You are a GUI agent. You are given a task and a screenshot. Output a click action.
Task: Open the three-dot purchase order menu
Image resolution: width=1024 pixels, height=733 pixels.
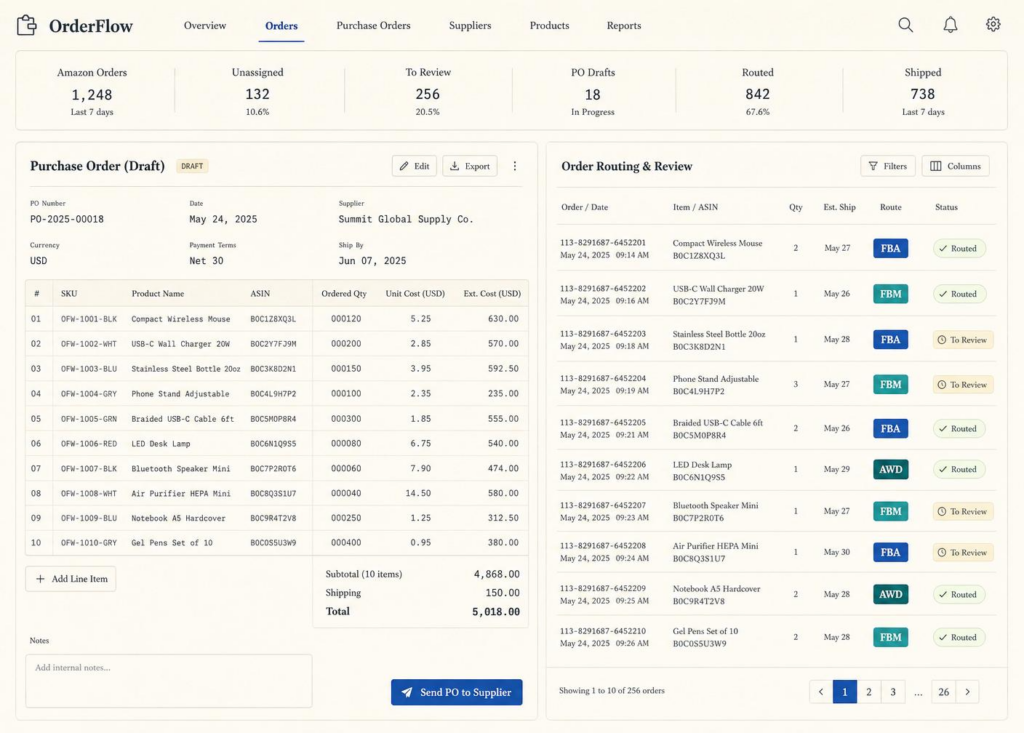coord(515,166)
